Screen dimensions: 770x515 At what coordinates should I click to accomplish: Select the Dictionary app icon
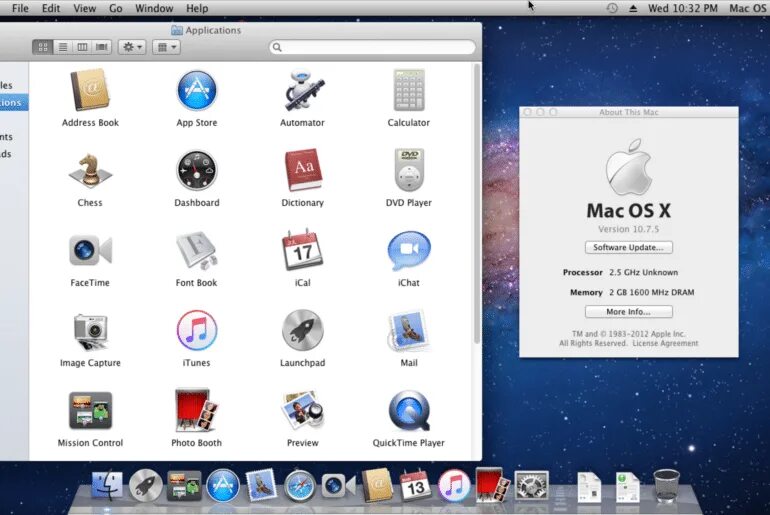[x=302, y=170]
